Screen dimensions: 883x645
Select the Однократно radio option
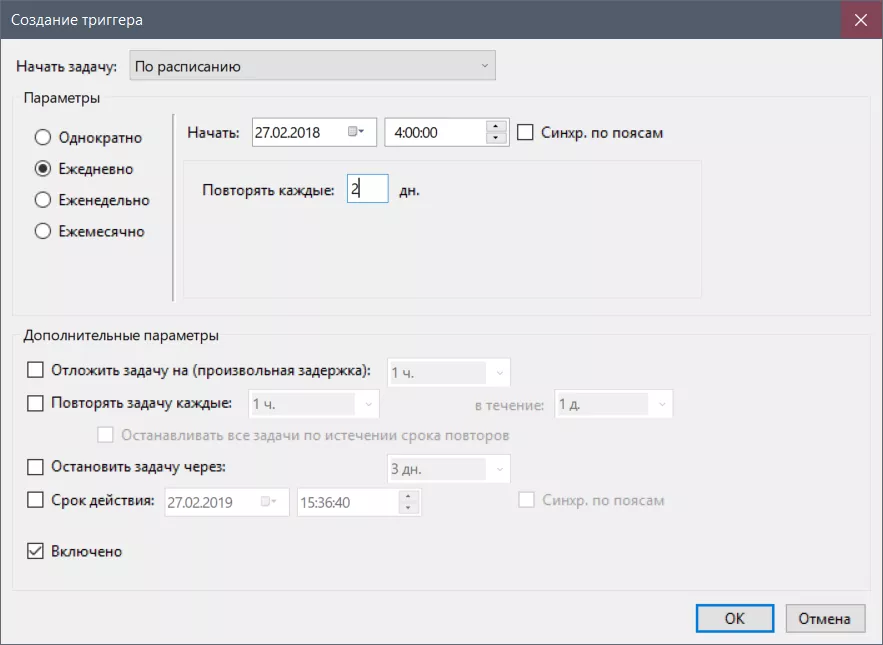[43, 138]
